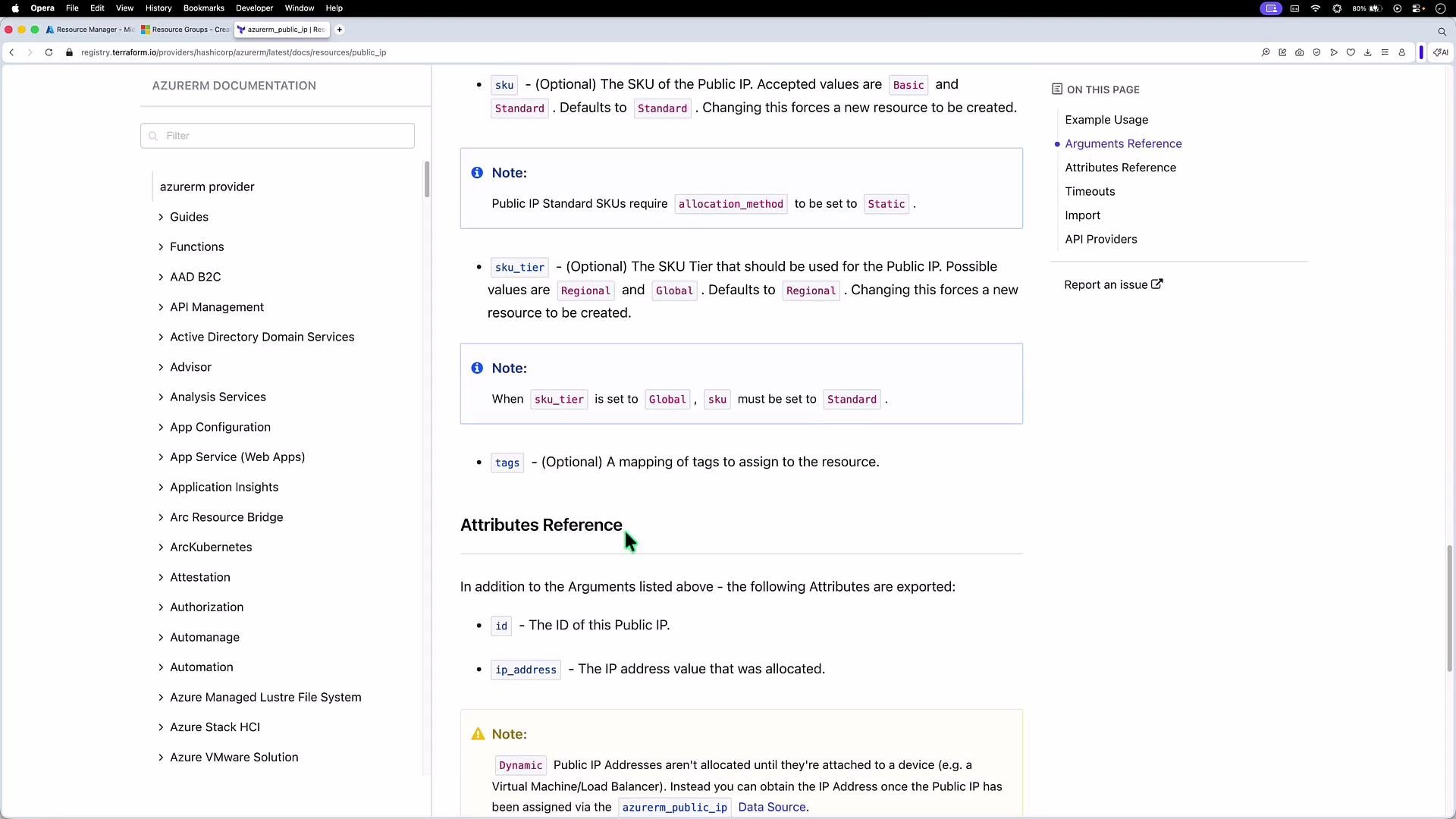The width and height of the screenshot is (1456, 819).
Task: Open azurerm provider in sidebar
Action: [207, 187]
